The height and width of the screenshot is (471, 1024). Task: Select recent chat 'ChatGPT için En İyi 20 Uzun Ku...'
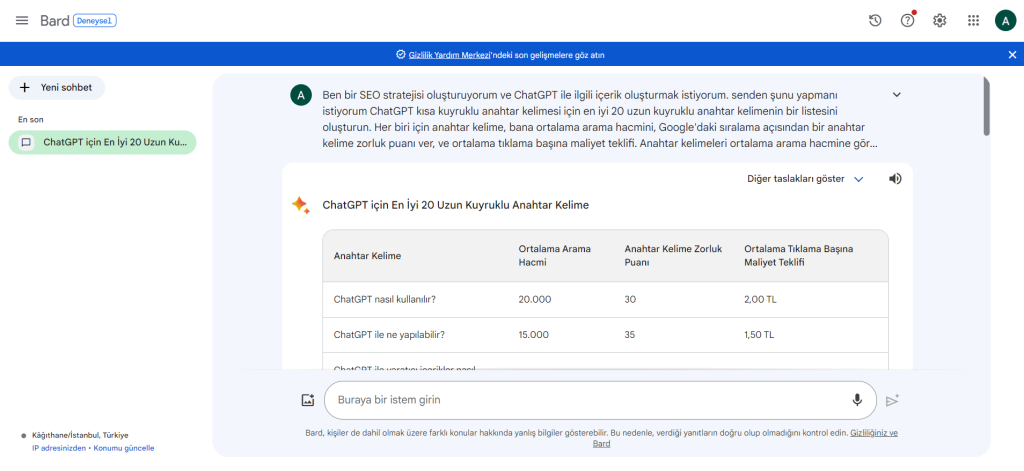pos(102,142)
